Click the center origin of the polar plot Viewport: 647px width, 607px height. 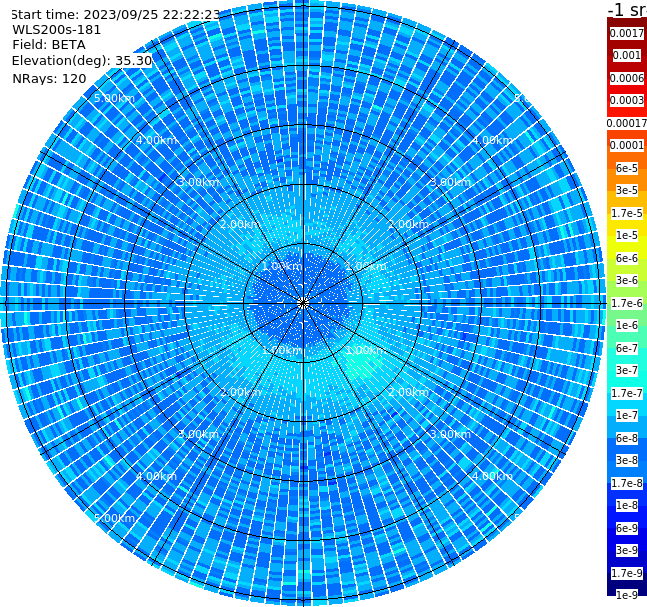tap(303, 304)
